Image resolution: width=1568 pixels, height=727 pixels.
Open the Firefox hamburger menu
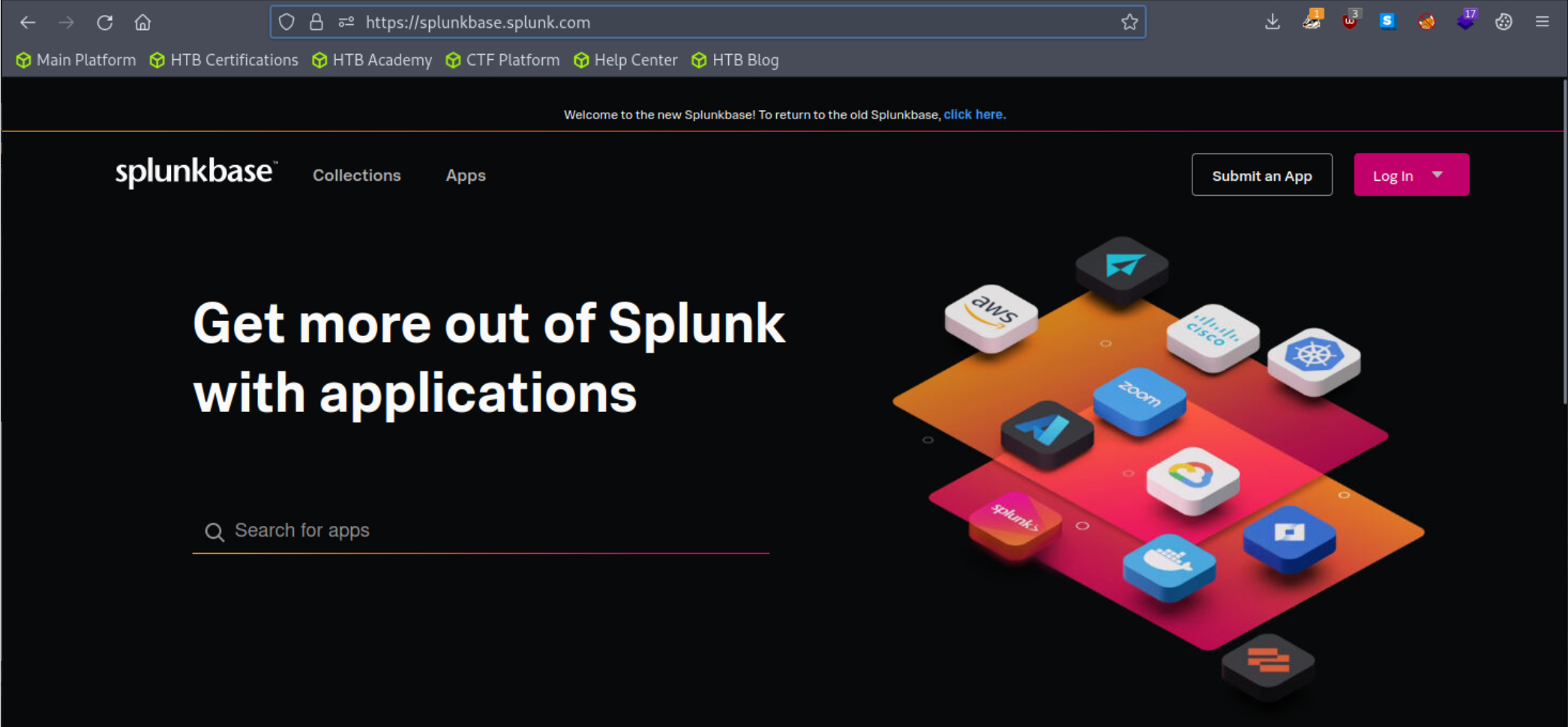(x=1543, y=22)
